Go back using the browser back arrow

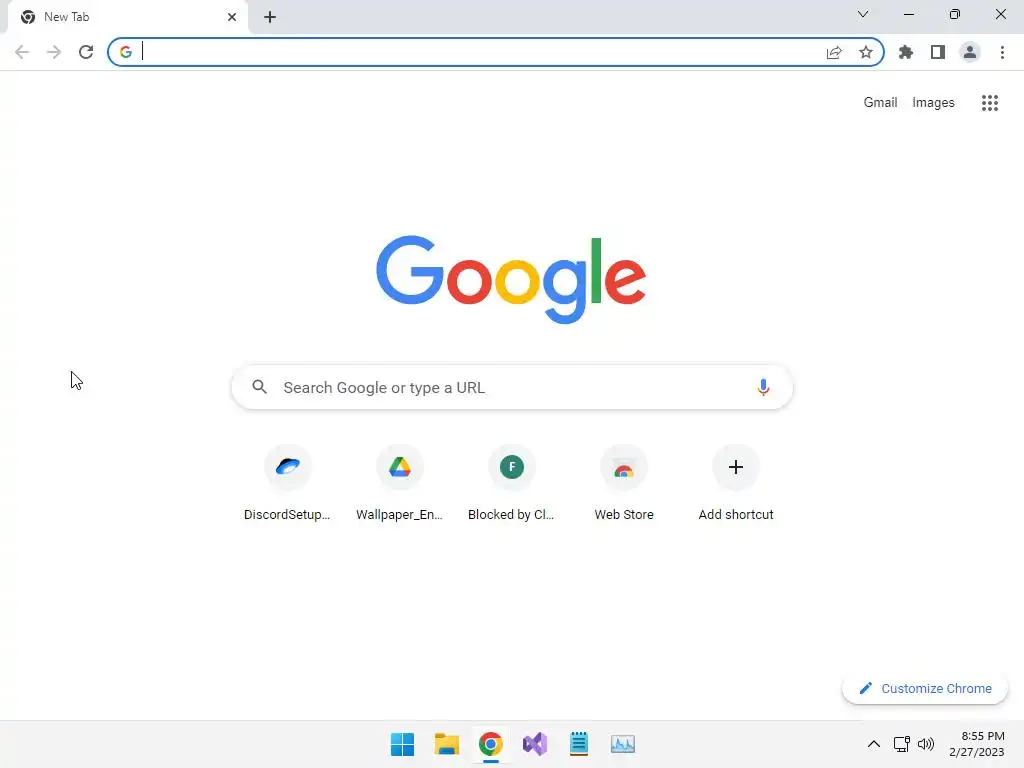pos(22,52)
